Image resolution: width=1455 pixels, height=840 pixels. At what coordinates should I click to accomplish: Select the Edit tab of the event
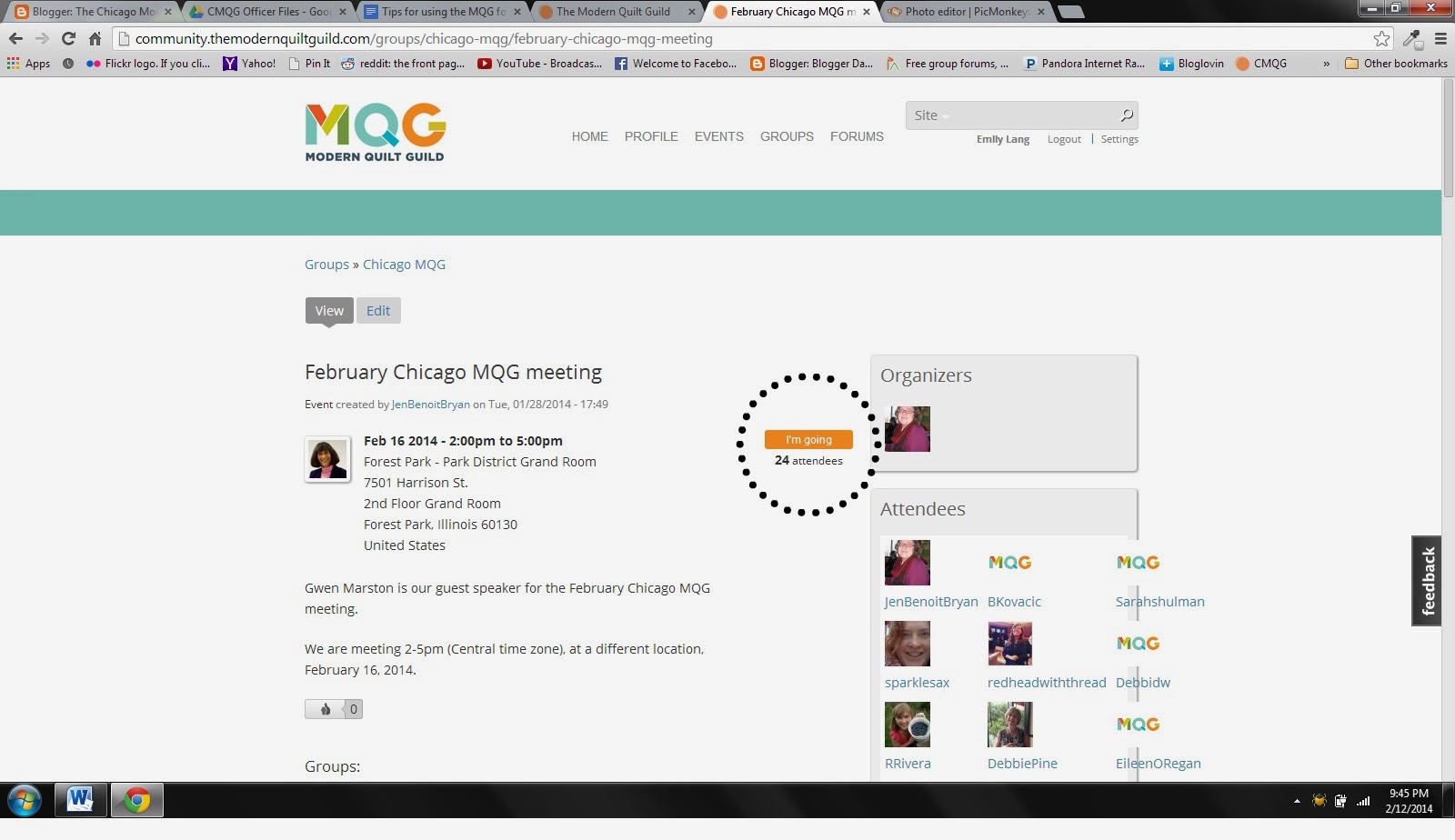378,311
